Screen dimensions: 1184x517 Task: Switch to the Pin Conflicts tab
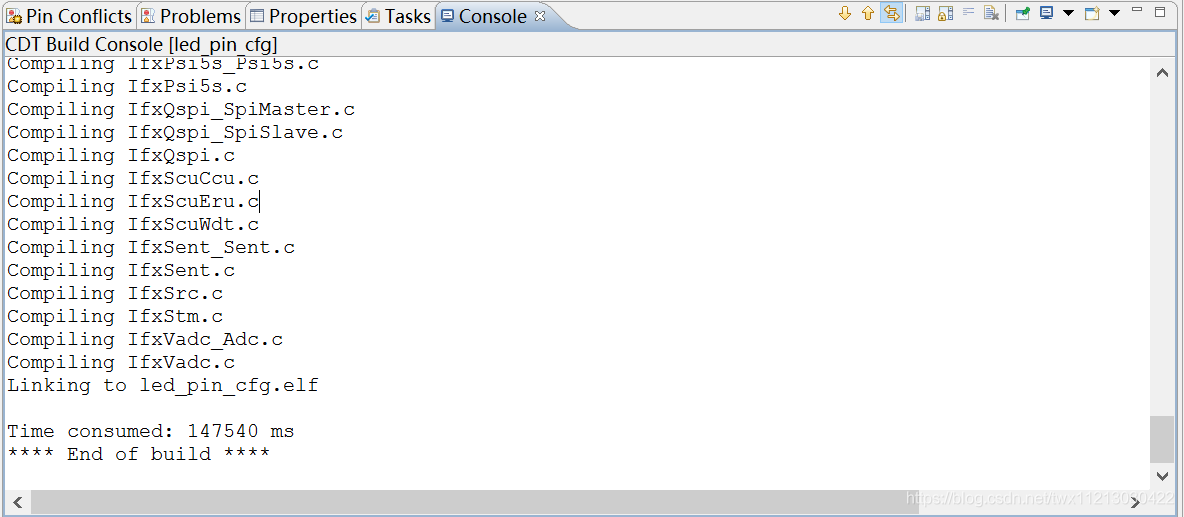point(69,16)
